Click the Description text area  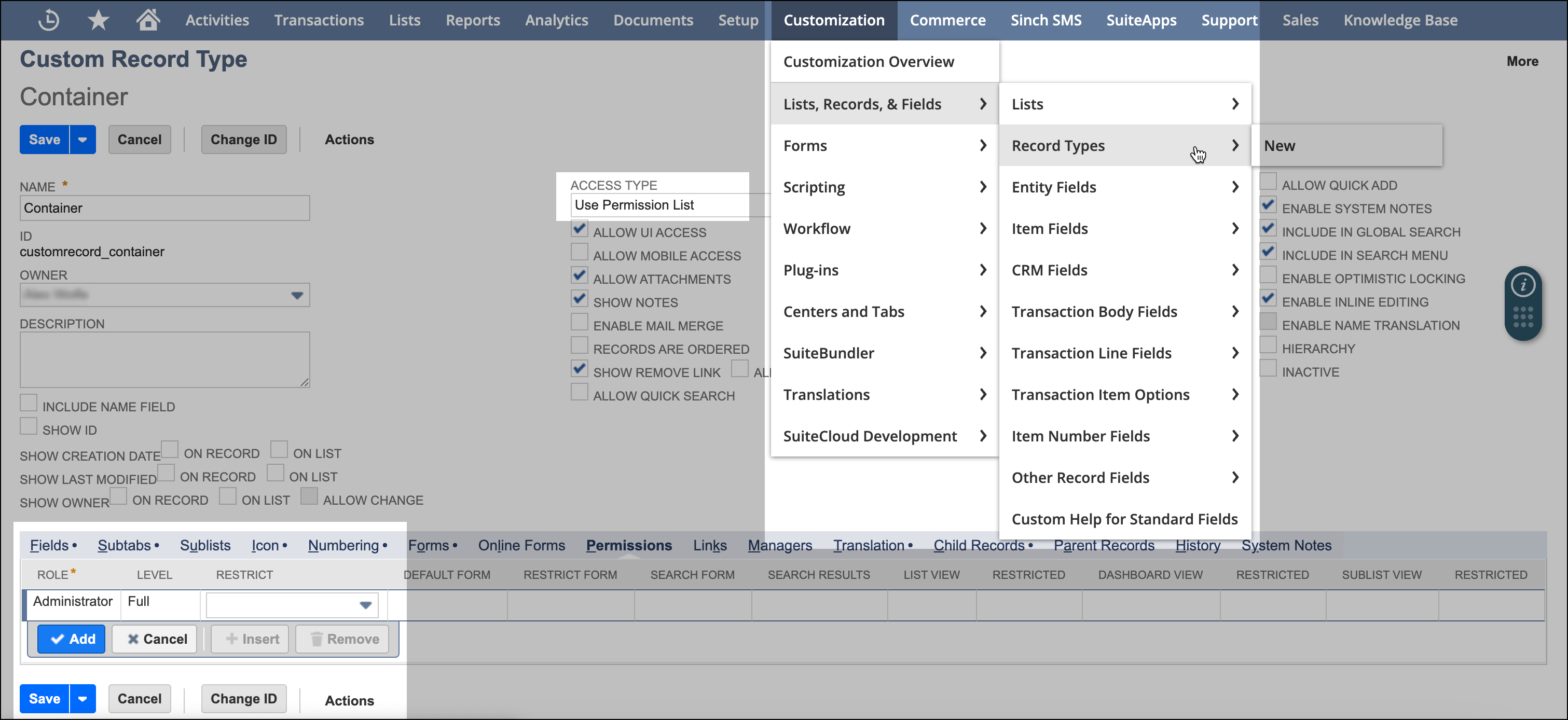[x=164, y=359]
